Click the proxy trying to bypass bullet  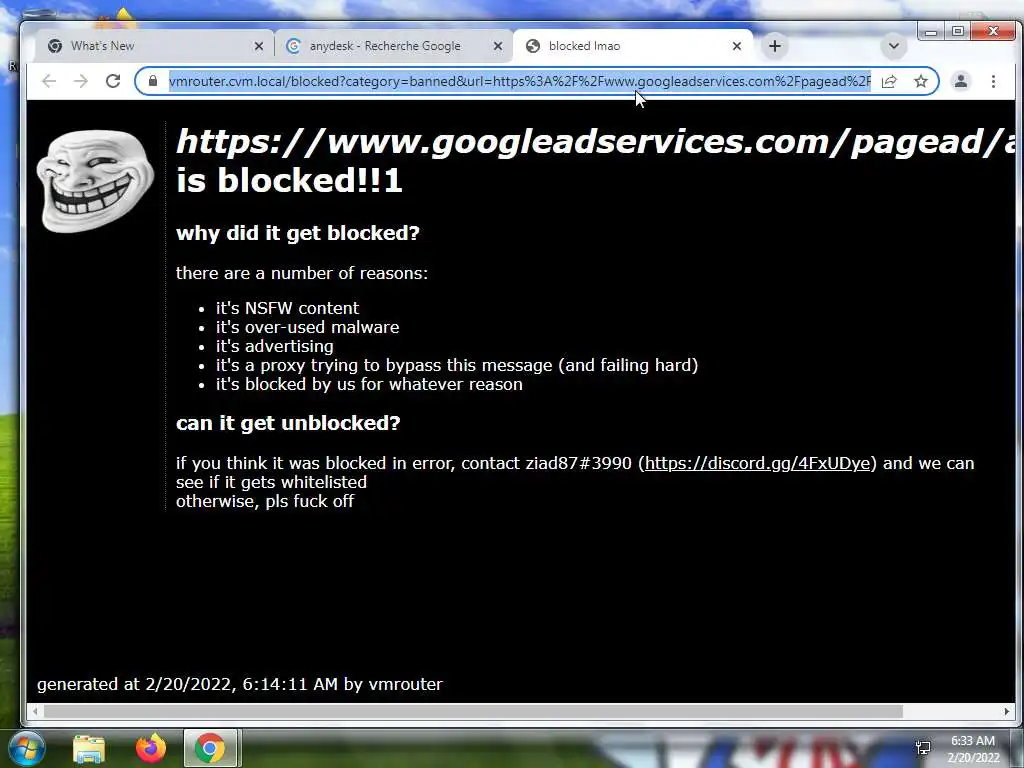(x=457, y=365)
